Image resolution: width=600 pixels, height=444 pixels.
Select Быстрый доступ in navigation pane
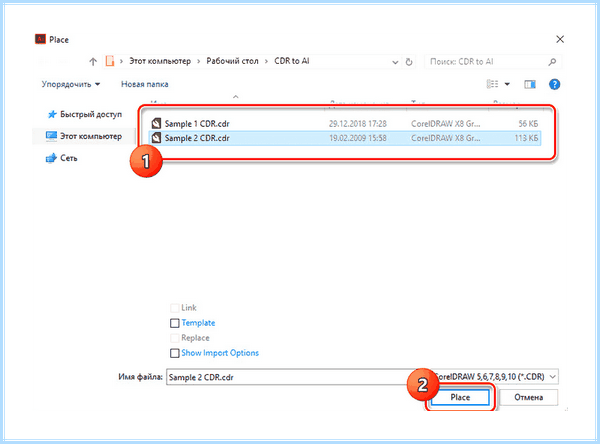pos(91,114)
